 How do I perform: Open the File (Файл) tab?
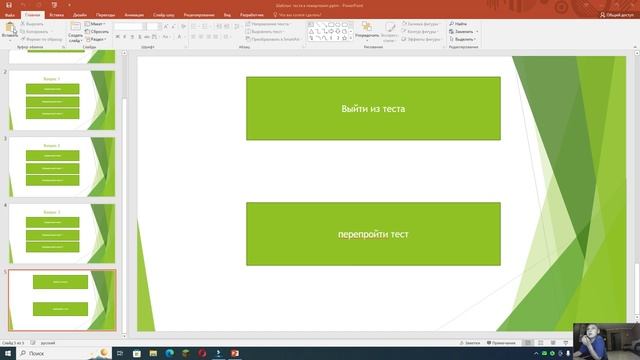pyautogui.click(x=9, y=15)
